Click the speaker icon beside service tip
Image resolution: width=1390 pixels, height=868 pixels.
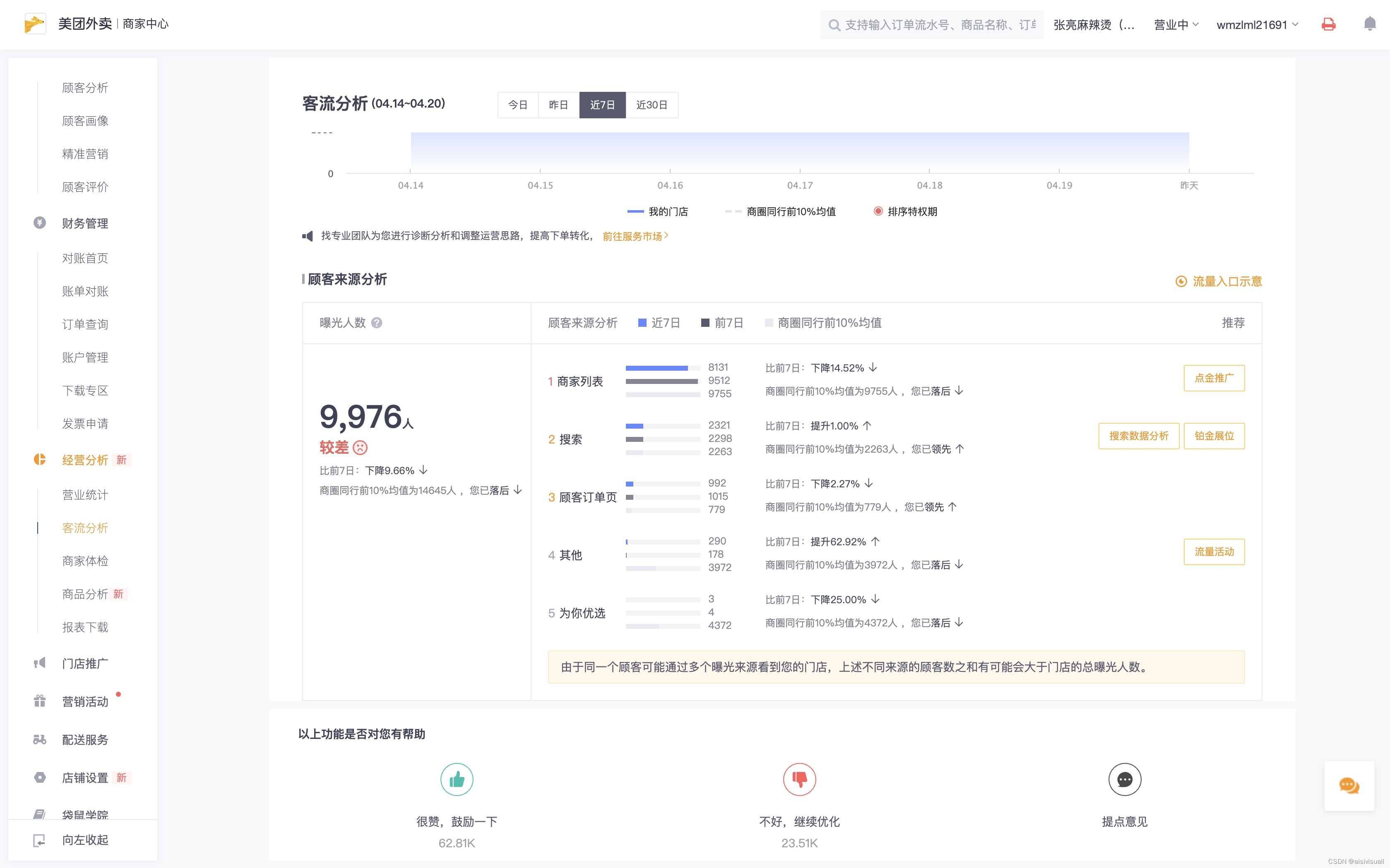(x=308, y=236)
